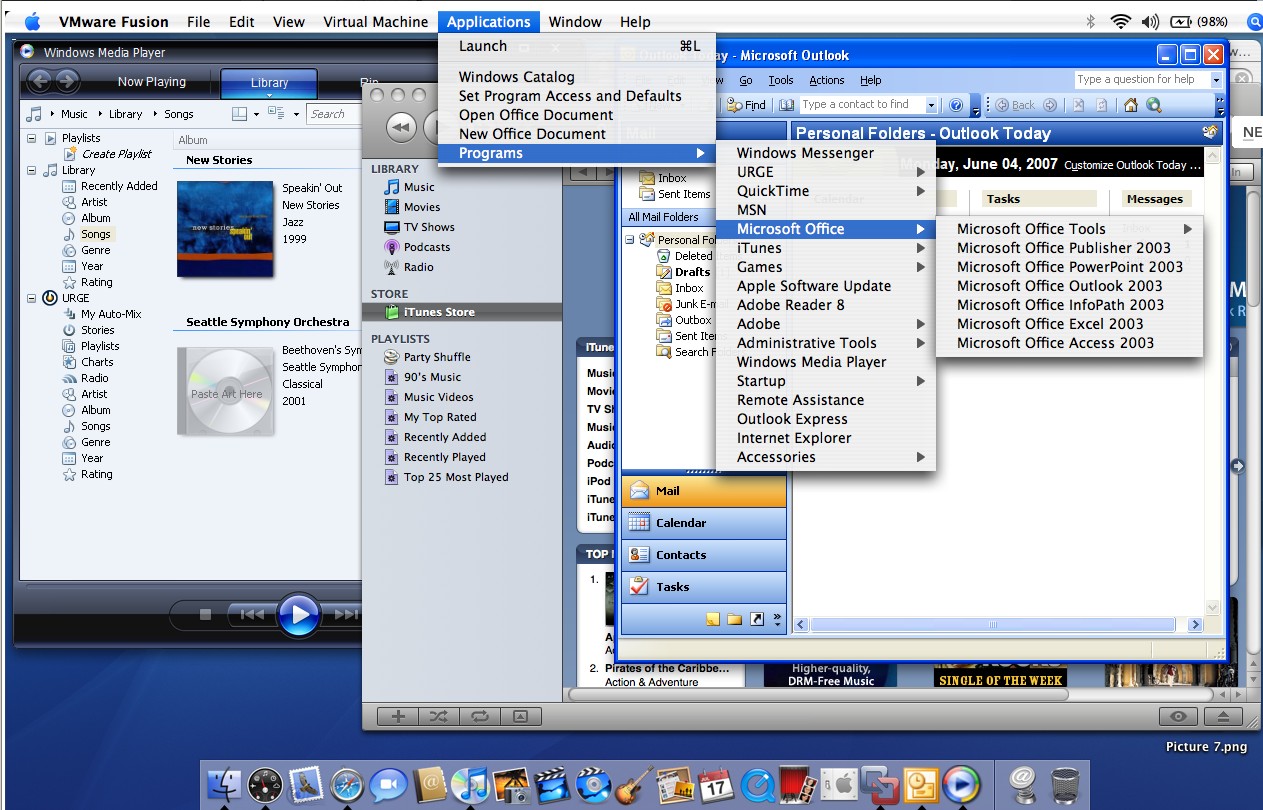Open iChat from the Dock

388,784
